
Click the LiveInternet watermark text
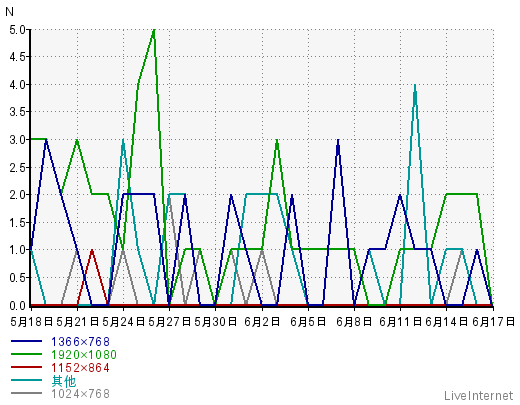(x=479, y=396)
